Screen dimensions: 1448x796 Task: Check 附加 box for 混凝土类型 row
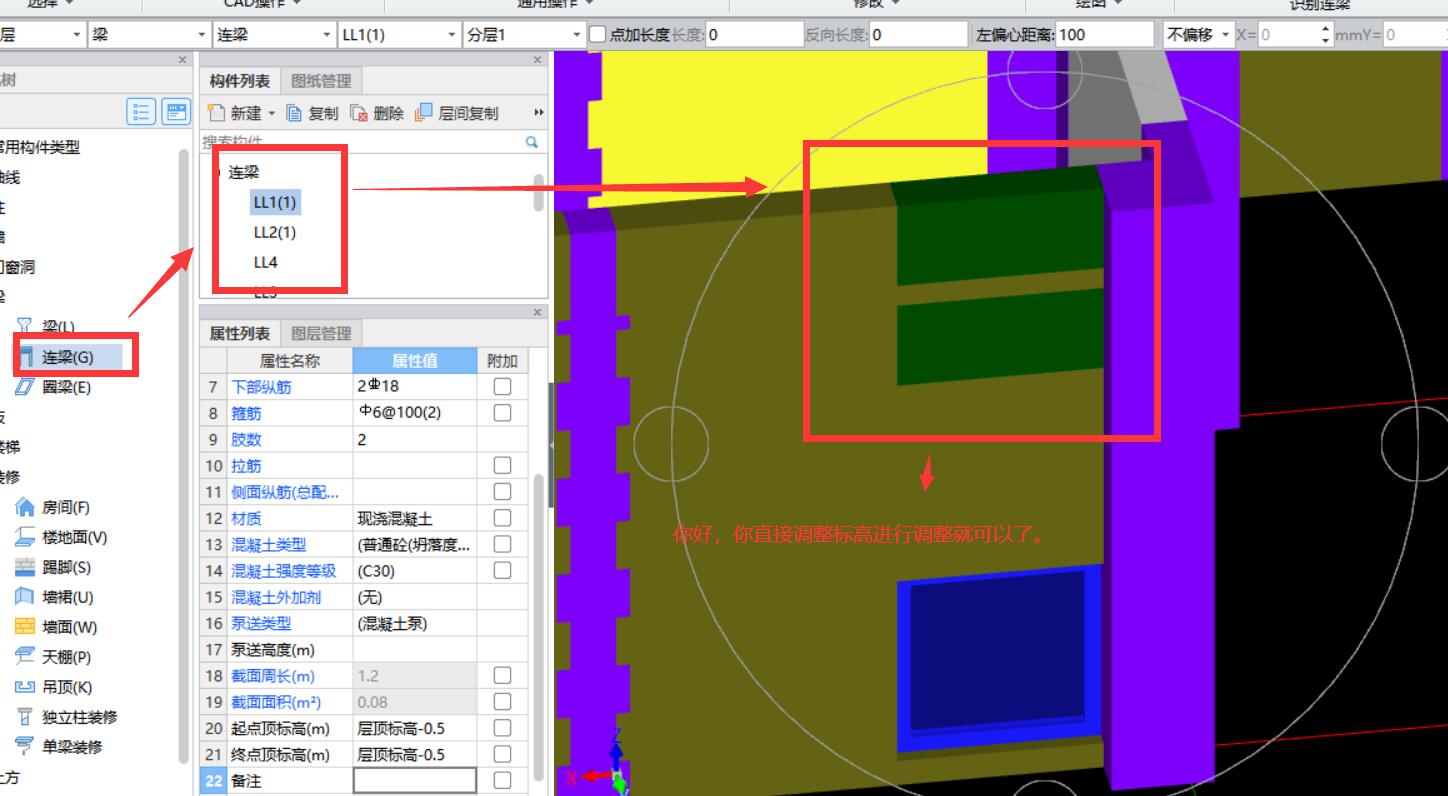pos(502,544)
